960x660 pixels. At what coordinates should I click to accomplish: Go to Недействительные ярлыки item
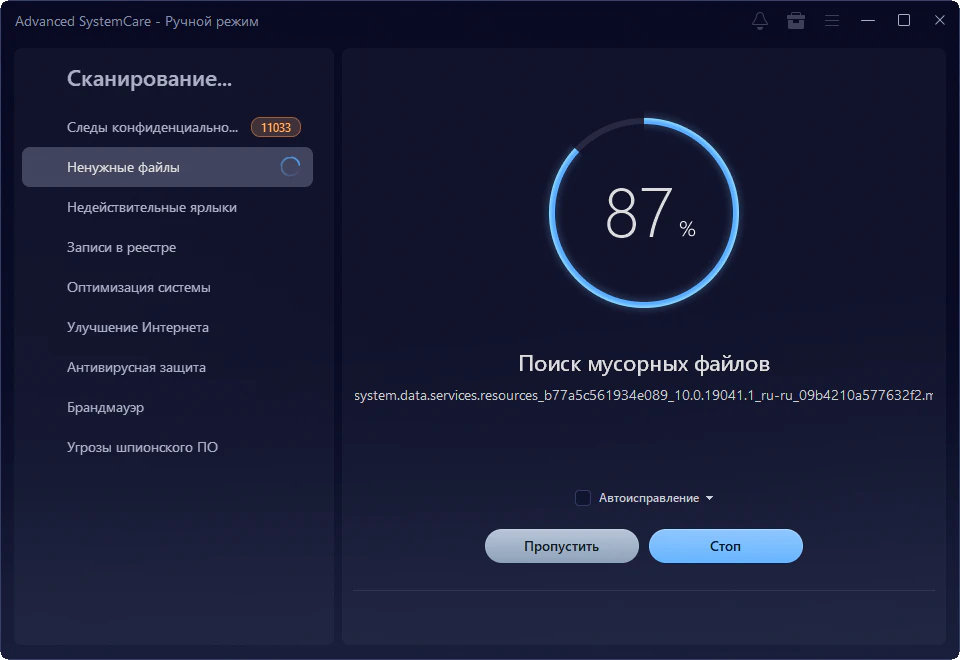[x=151, y=207]
